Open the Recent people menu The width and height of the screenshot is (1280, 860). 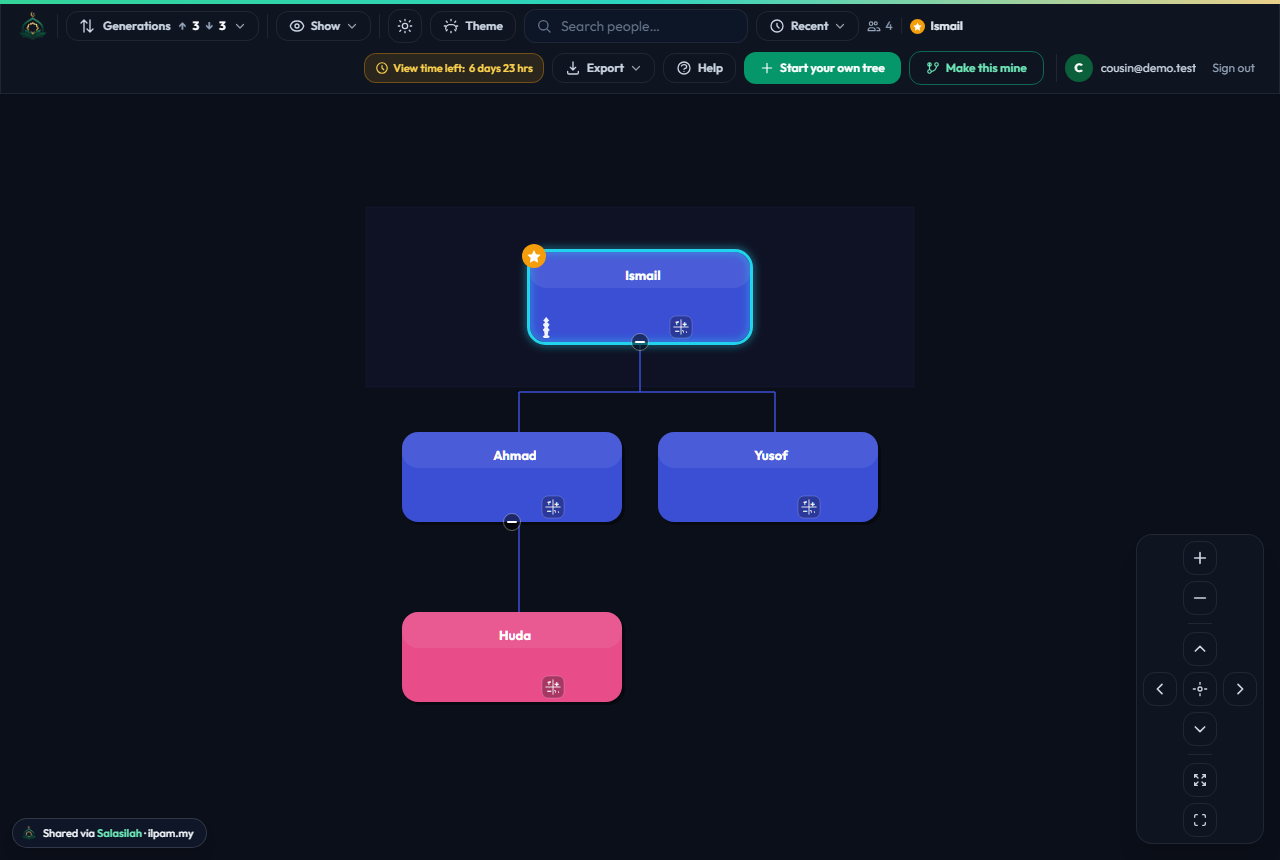[807, 26]
